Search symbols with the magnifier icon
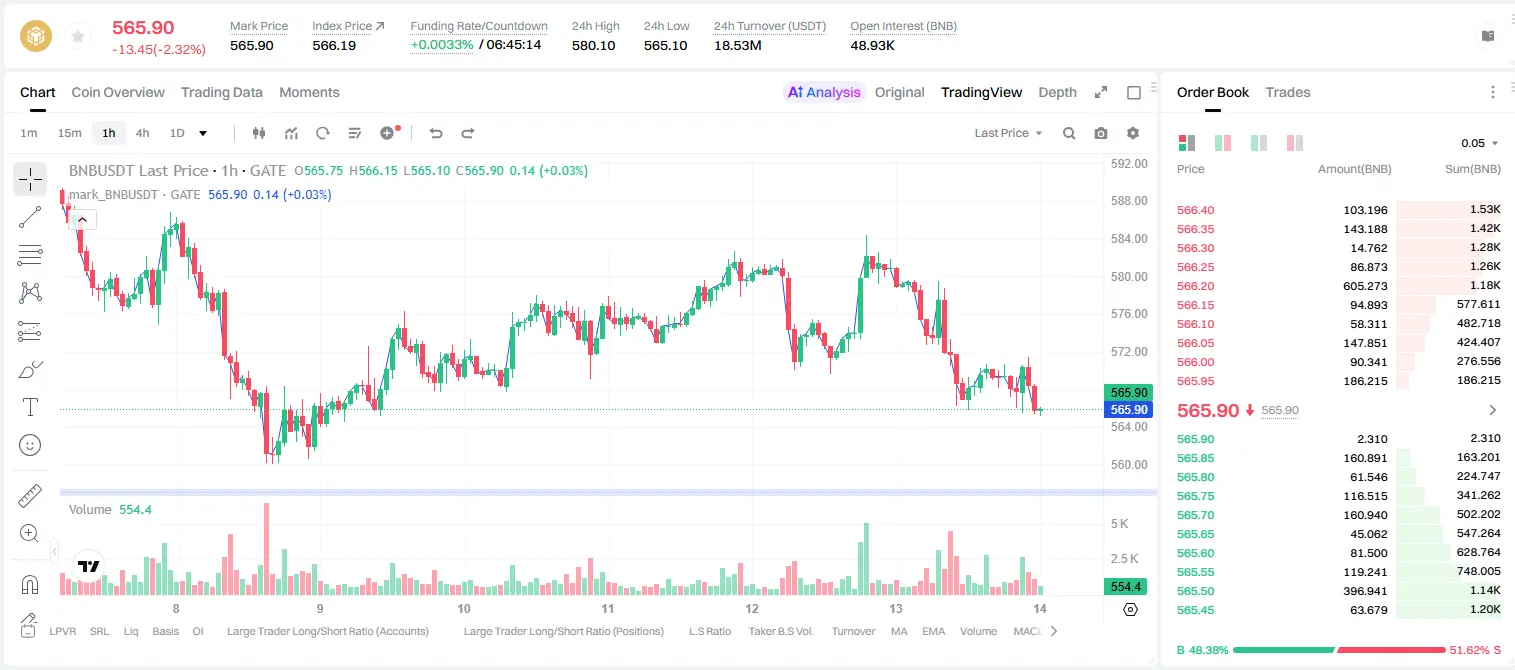The height and width of the screenshot is (670, 1515). 1069,133
